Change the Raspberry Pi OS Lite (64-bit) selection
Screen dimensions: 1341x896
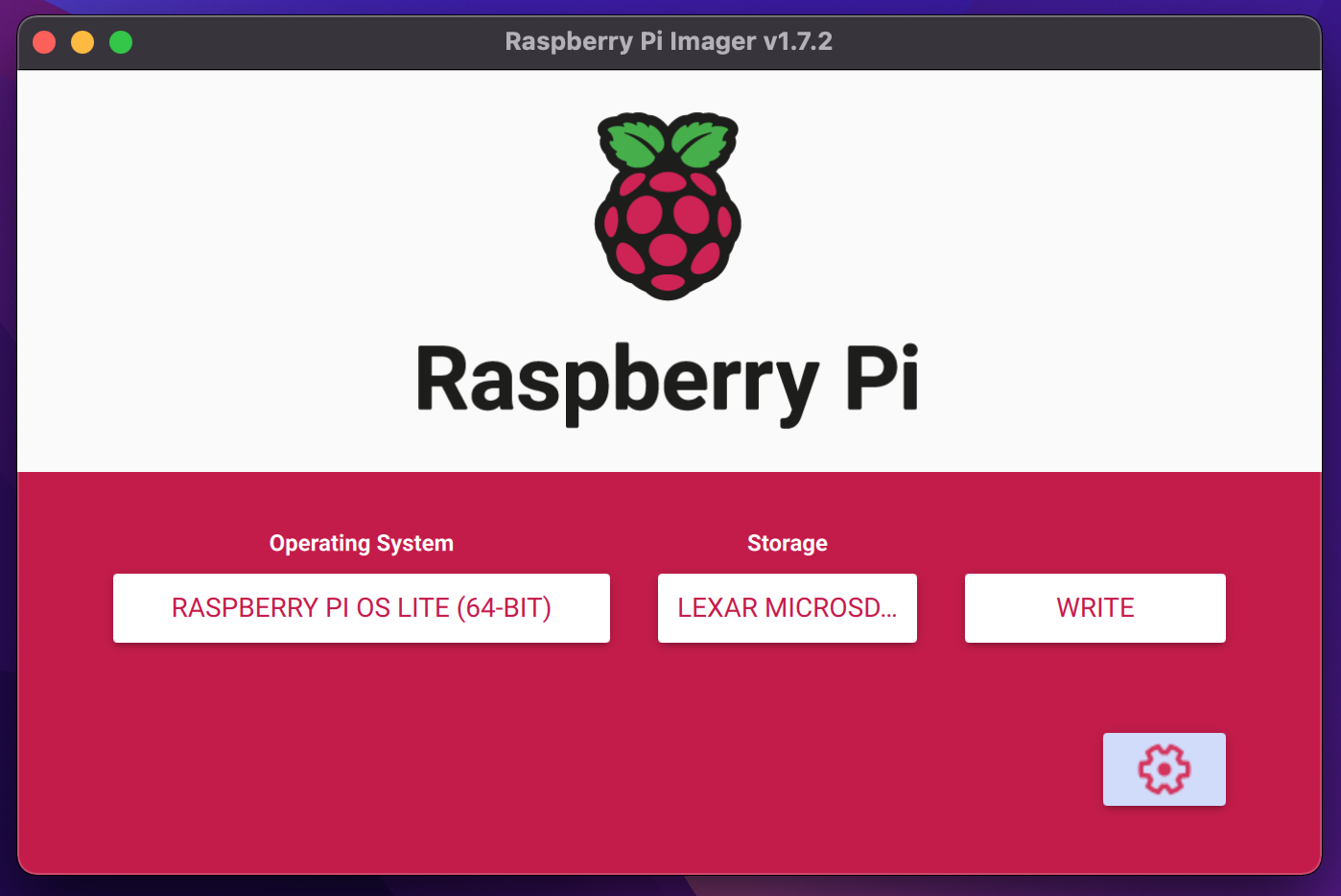[361, 608]
